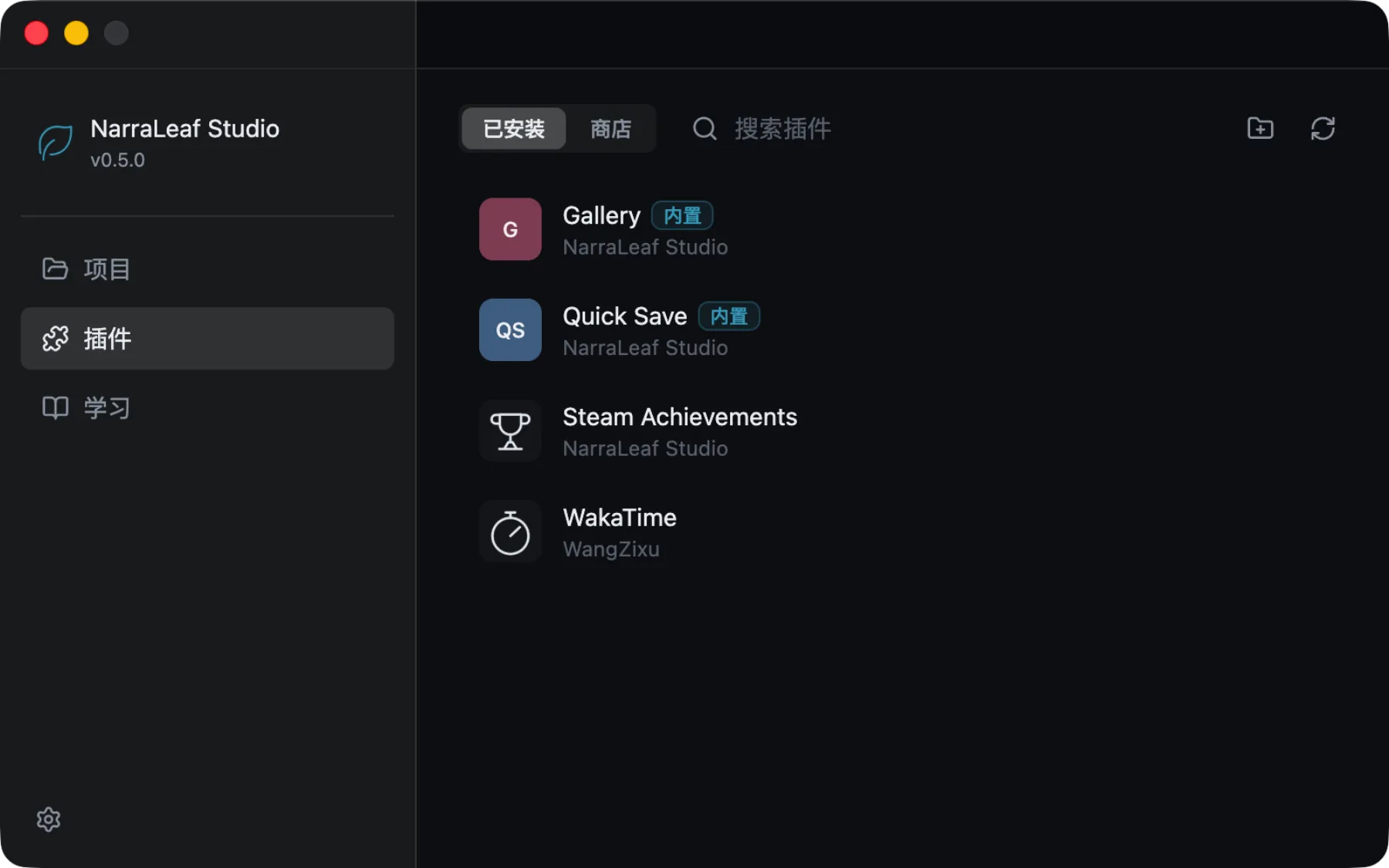Click the projects folder icon in sidebar
Screen dimensions: 1389x868
(x=55, y=269)
